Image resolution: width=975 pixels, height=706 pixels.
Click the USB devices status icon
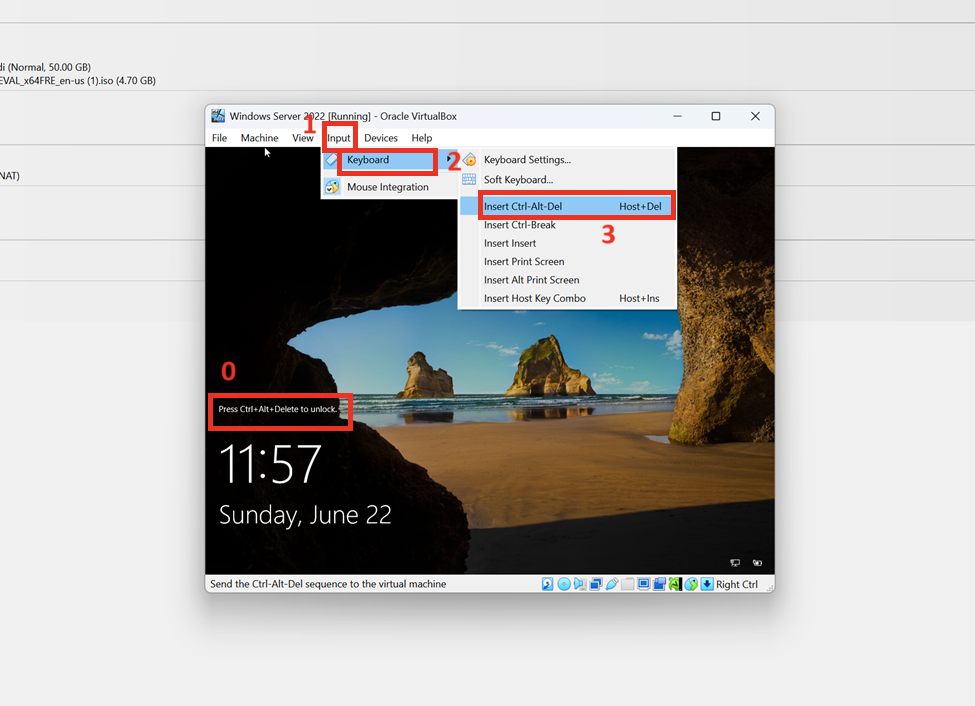point(612,584)
